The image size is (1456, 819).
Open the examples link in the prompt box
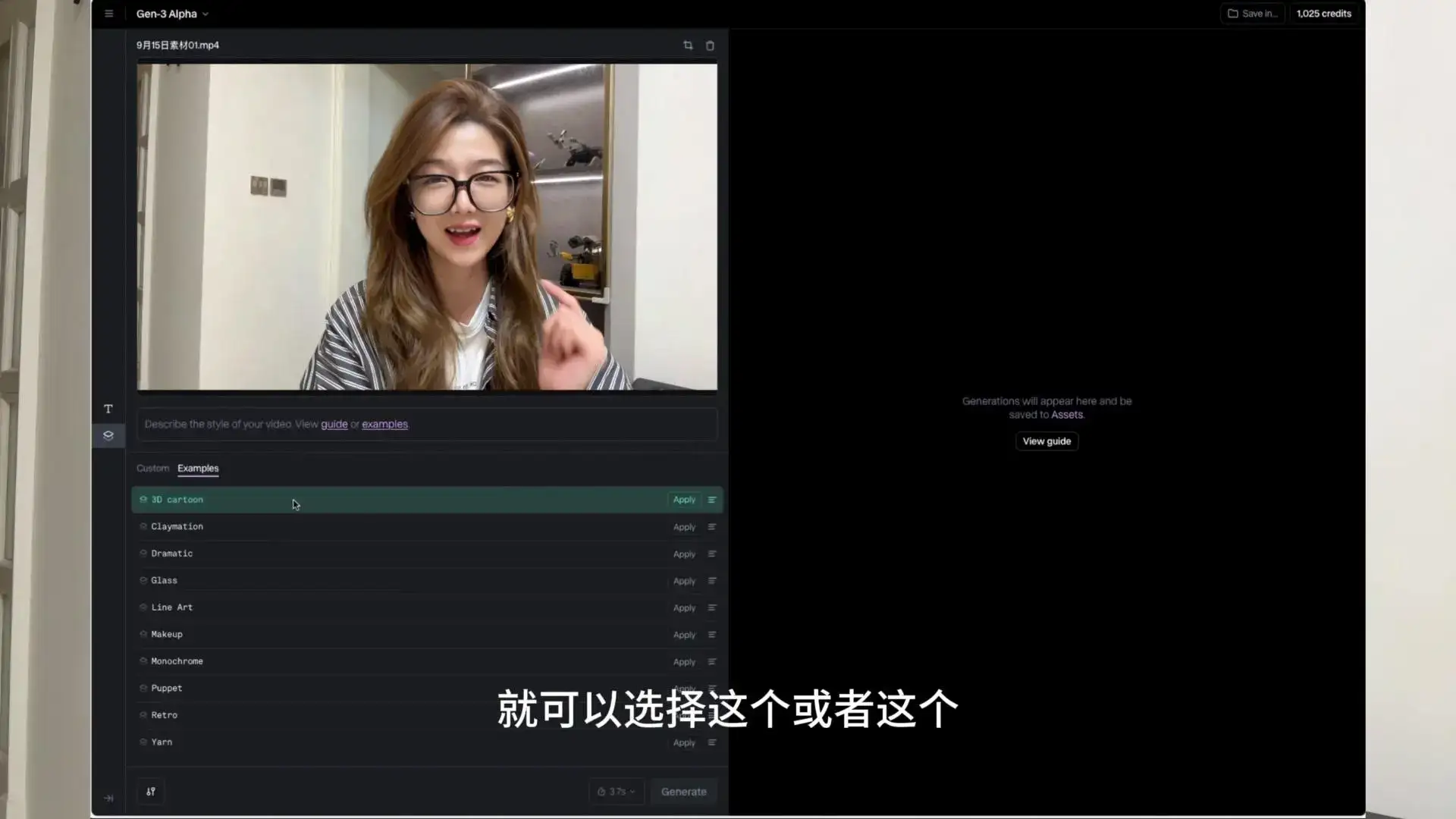[x=384, y=424]
